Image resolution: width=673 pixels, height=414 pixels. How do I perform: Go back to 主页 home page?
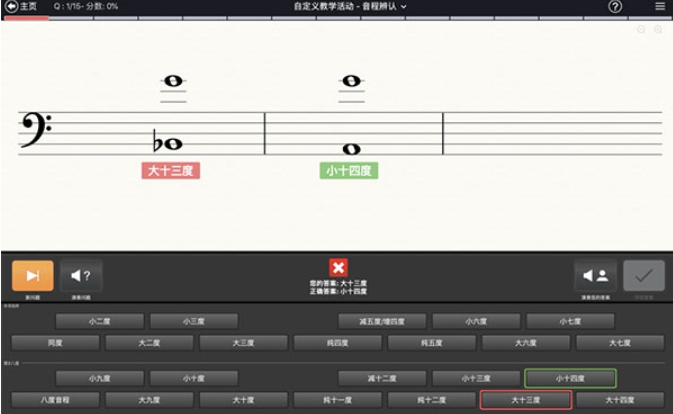[21, 6]
